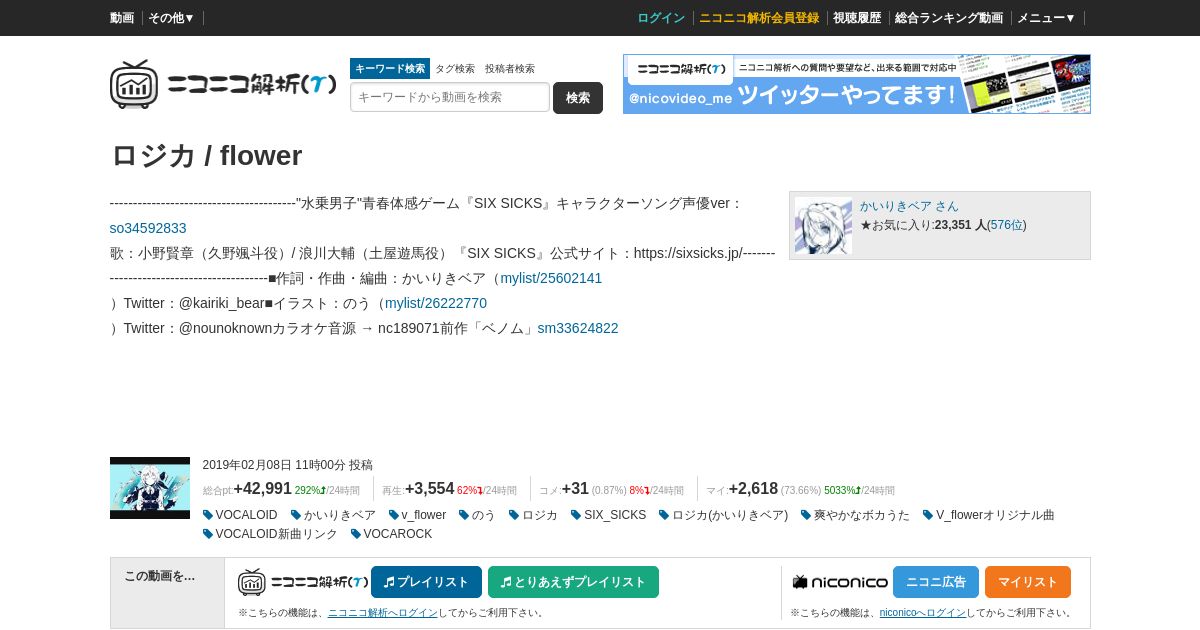The width and height of the screenshot is (1200, 630).
Task: Select the キーワード検索 tab
Action: click(x=390, y=69)
